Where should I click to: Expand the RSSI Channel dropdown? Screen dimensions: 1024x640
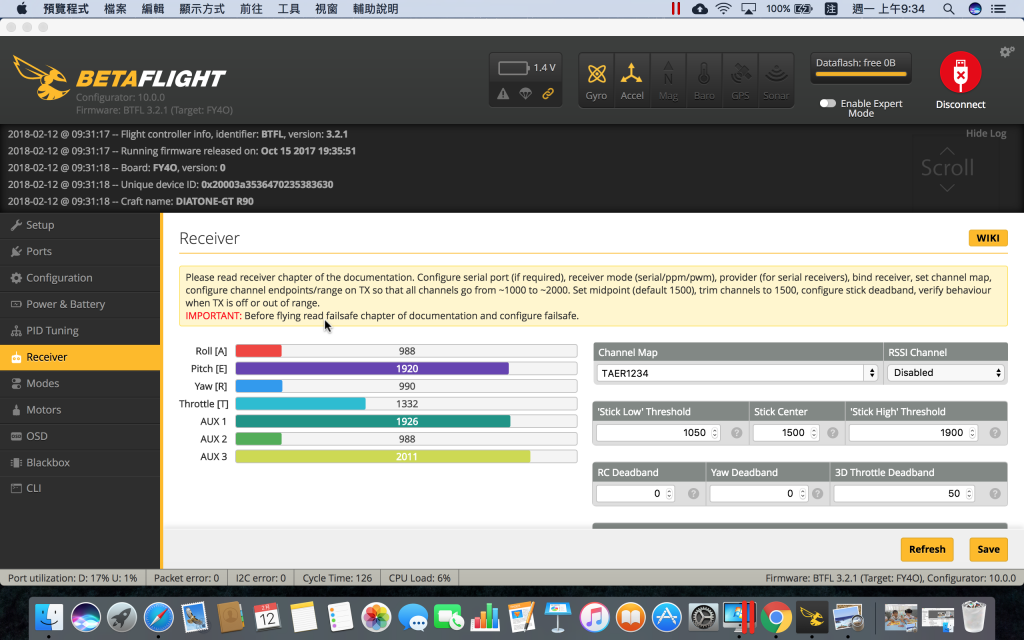pos(945,373)
